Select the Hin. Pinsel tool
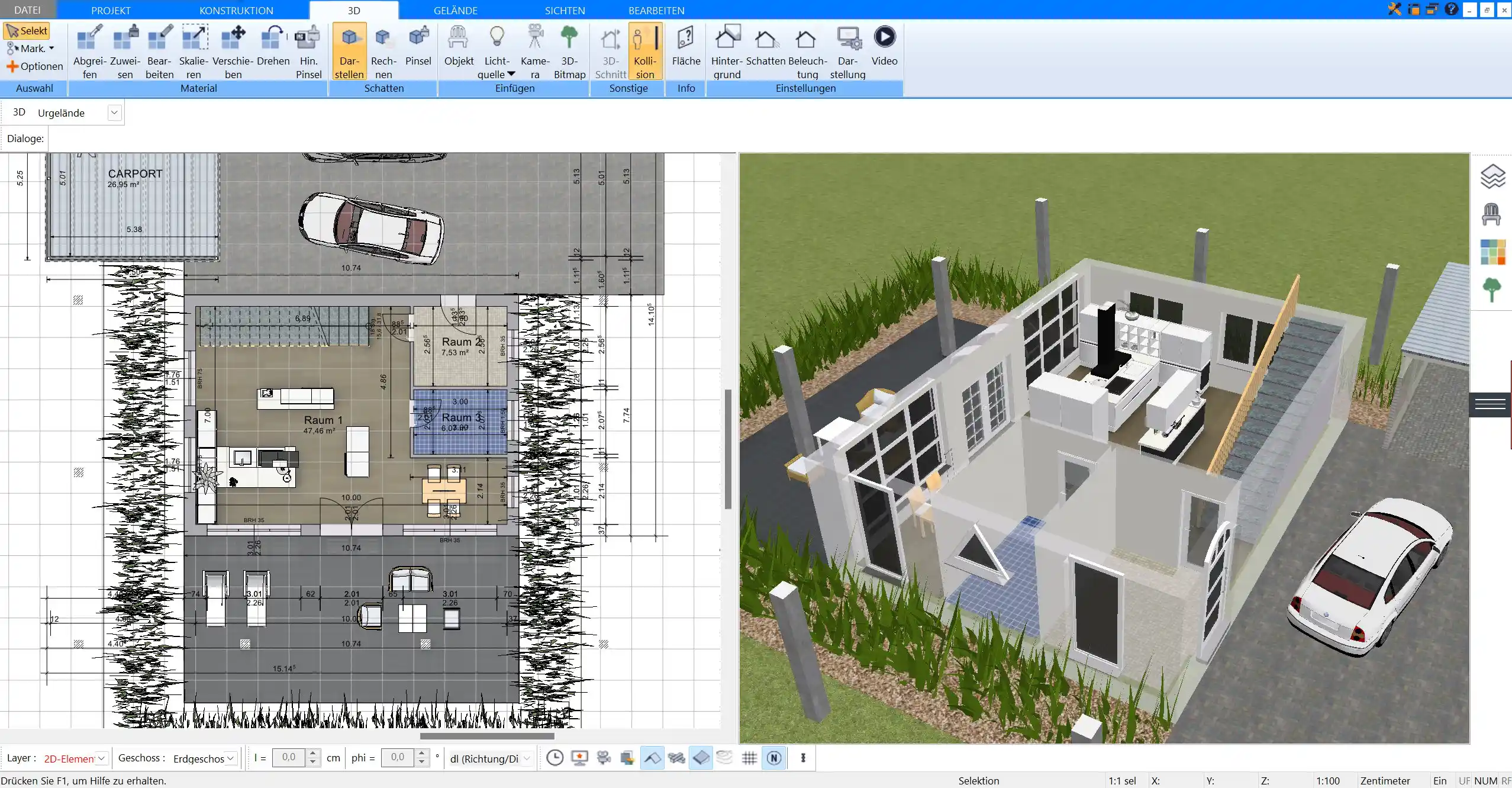The width and height of the screenshot is (1512, 788). pyautogui.click(x=308, y=52)
